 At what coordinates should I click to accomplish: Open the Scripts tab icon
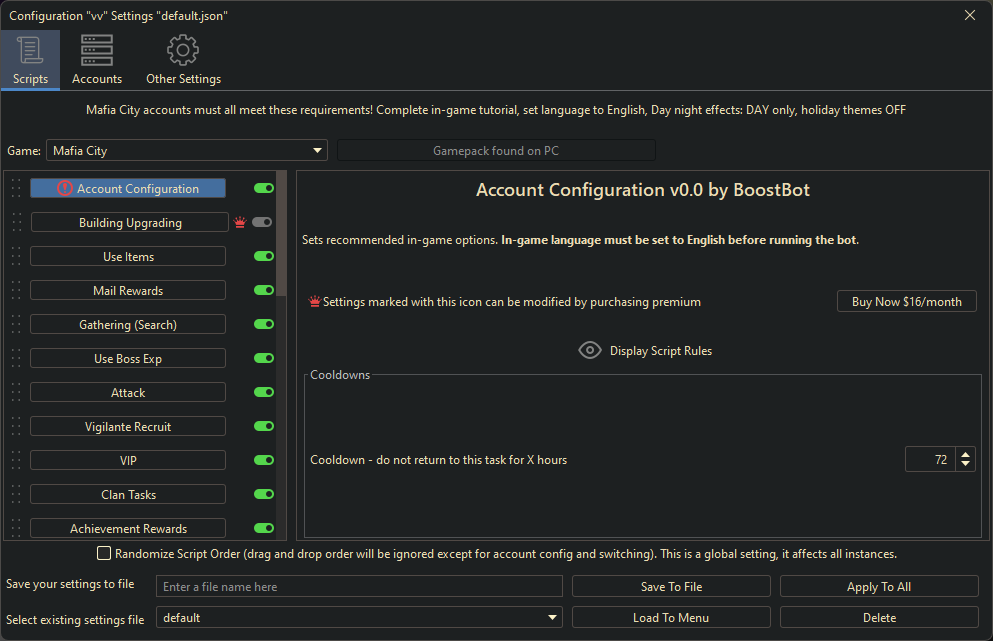click(30, 50)
